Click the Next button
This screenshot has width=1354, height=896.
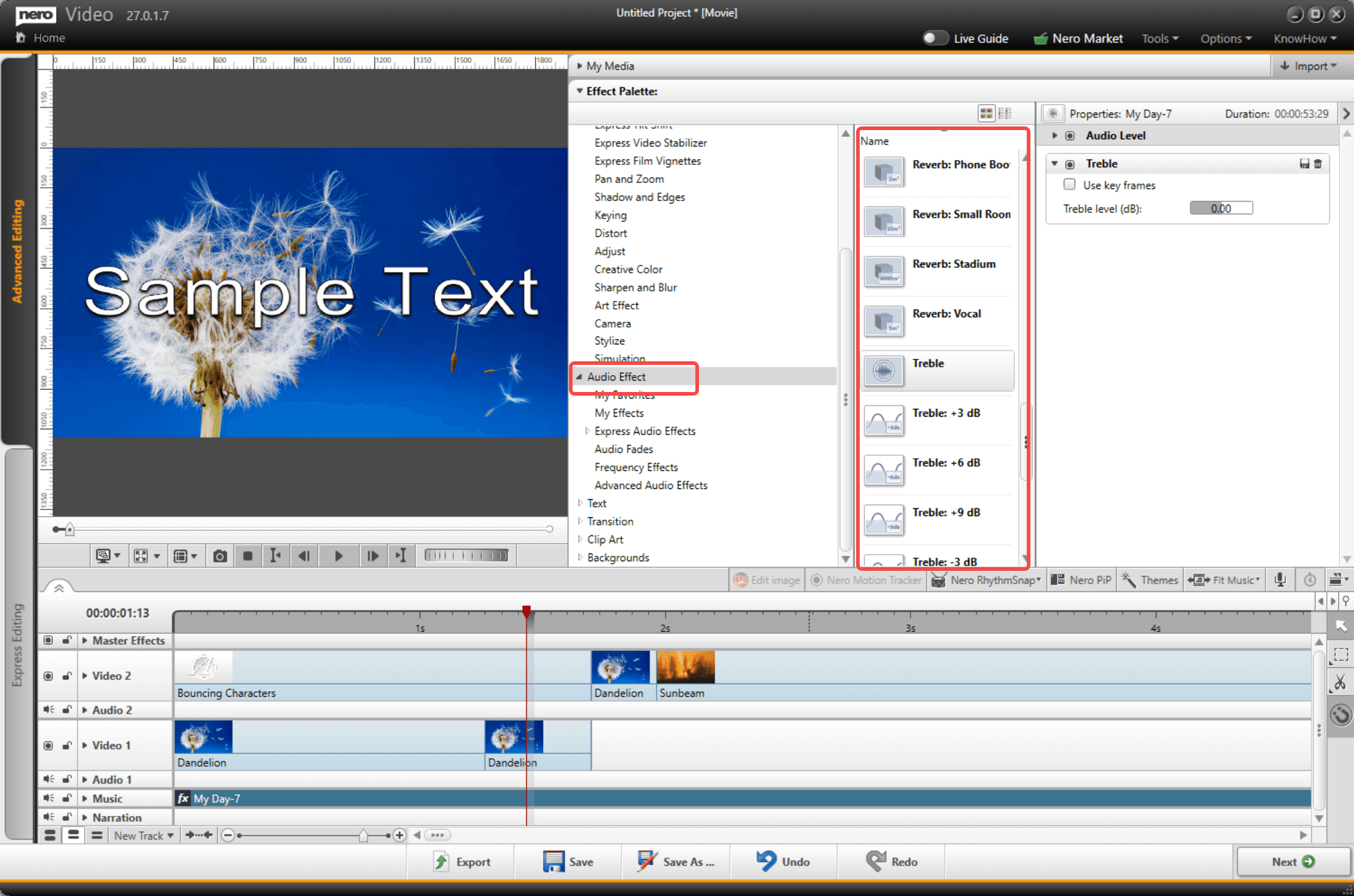click(1293, 862)
